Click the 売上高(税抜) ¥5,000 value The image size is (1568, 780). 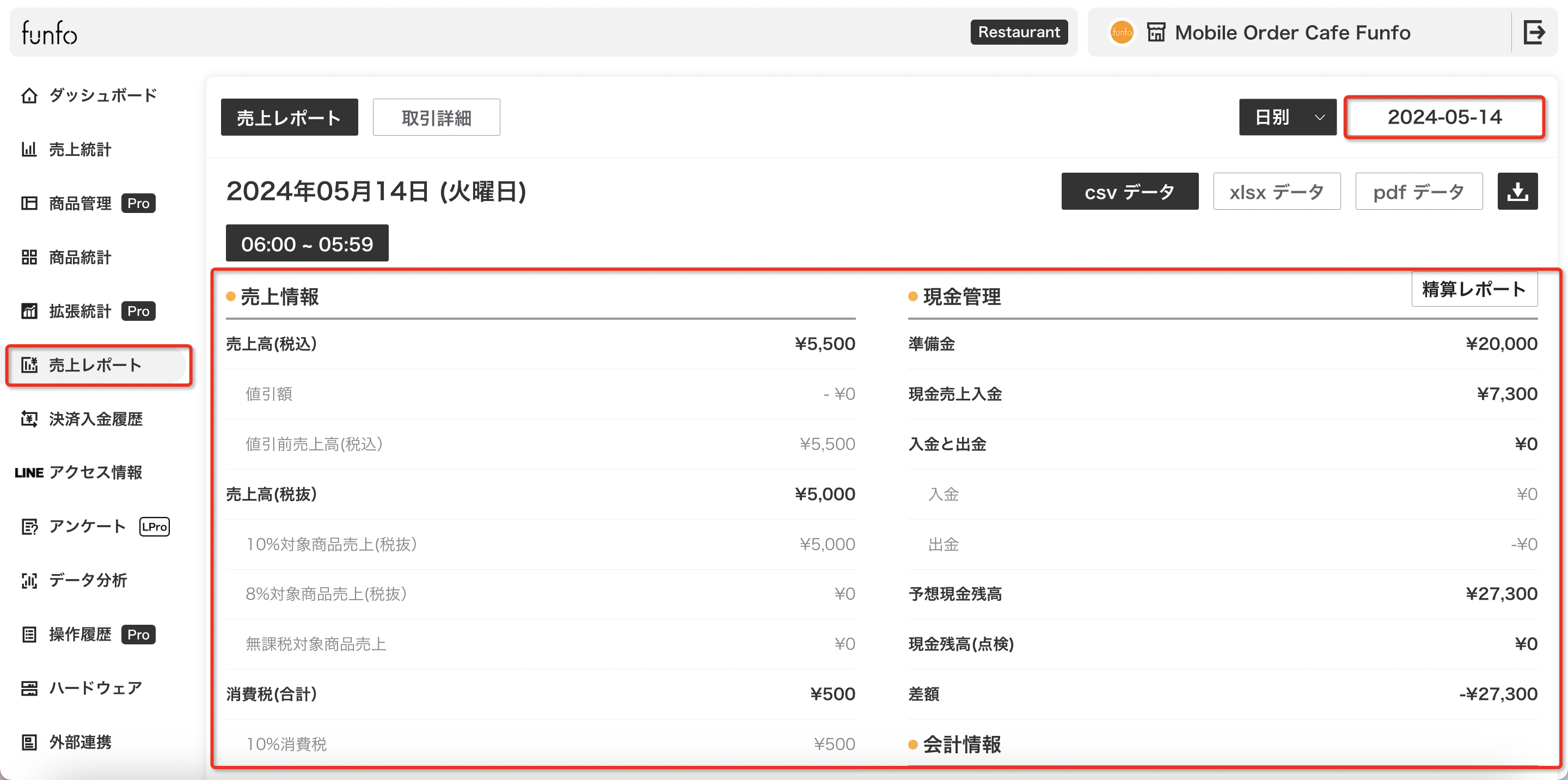click(825, 494)
